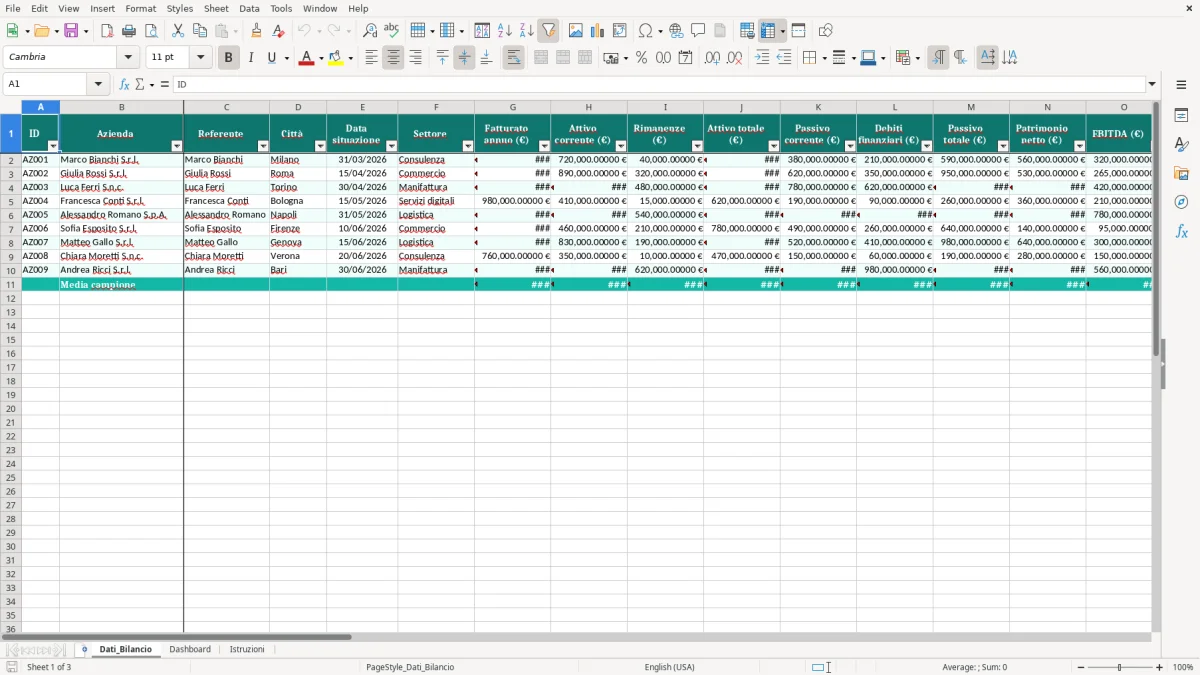Open the Città column filter dropdown
This screenshot has width=1200, height=675.
click(320, 146)
